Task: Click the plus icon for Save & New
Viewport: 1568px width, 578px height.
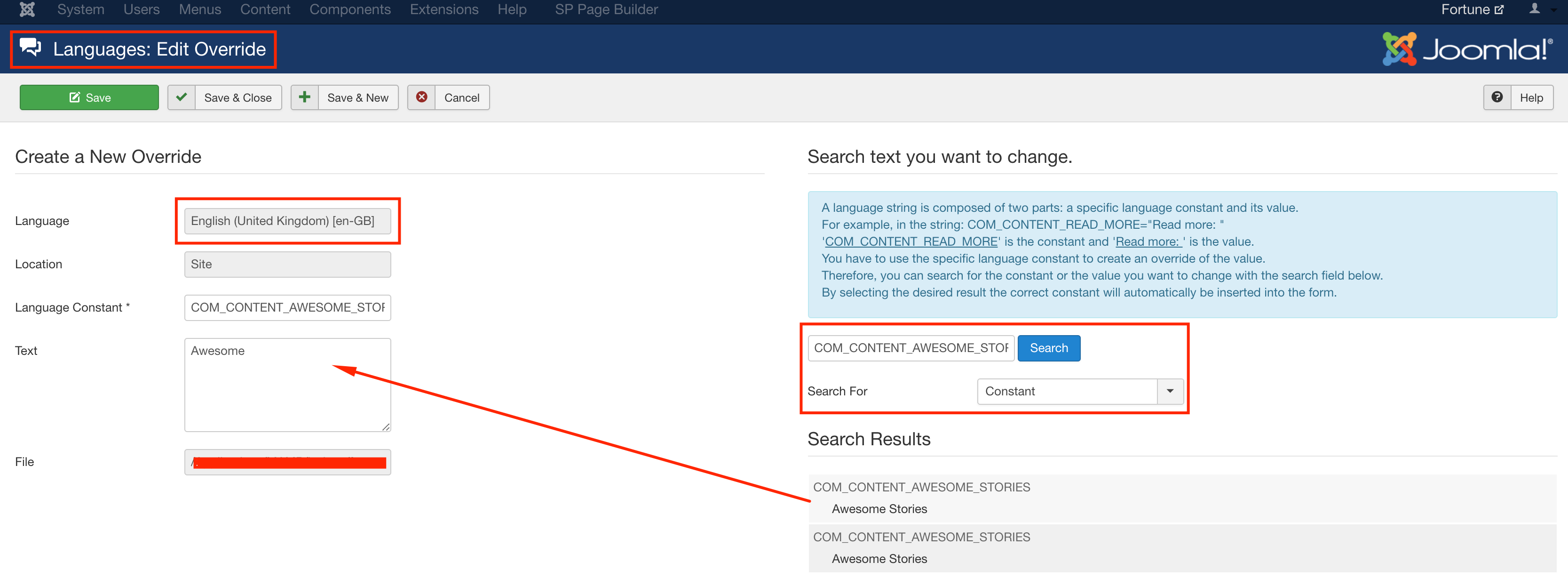Action: 304,97
